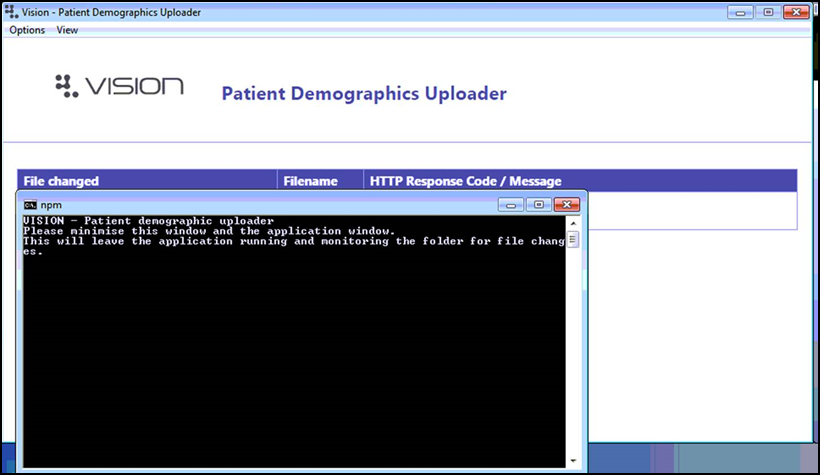Minimise the Patient Demographics Uploader window

(x=743, y=12)
